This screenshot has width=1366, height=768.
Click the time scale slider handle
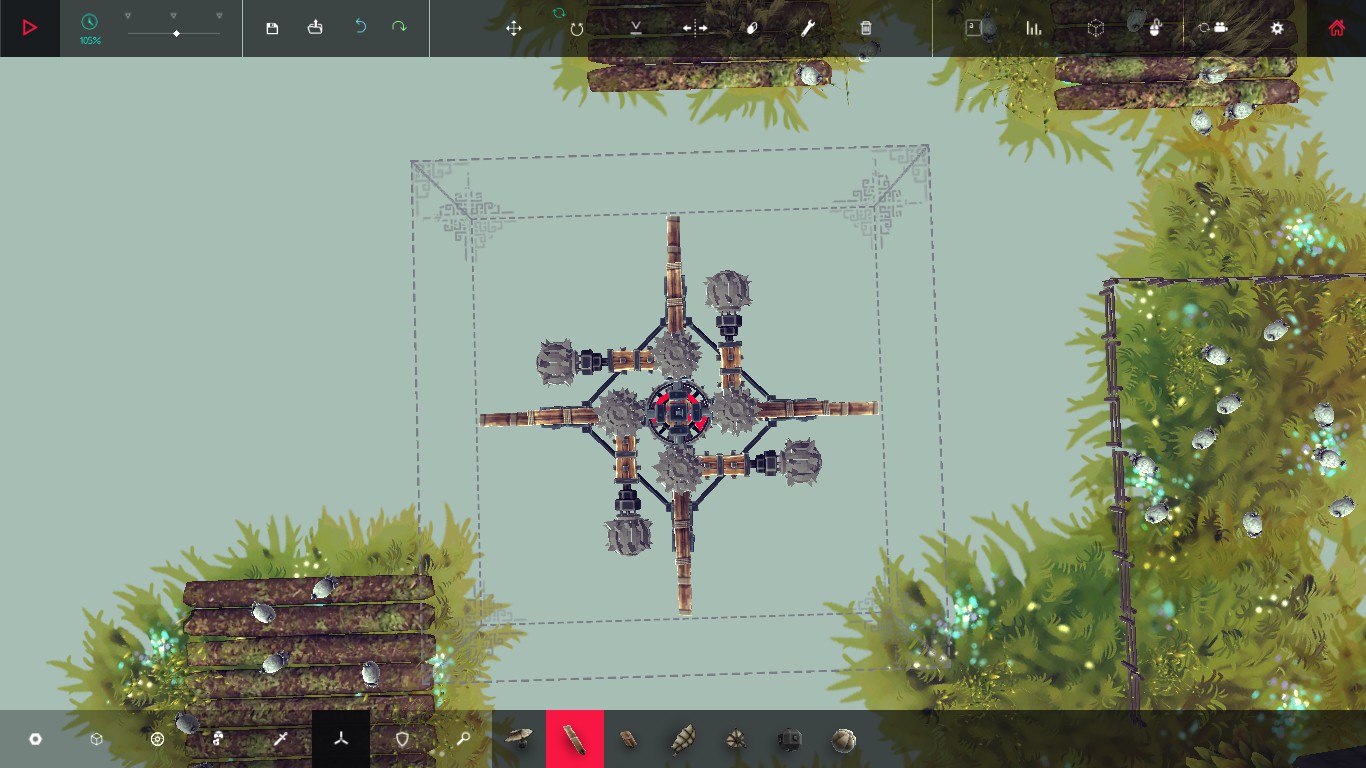coord(177,34)
